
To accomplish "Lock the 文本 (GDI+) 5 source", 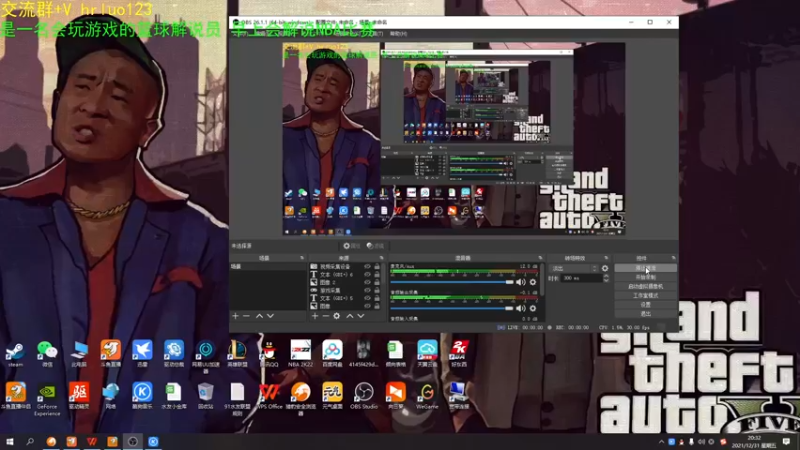I will 377,298.
